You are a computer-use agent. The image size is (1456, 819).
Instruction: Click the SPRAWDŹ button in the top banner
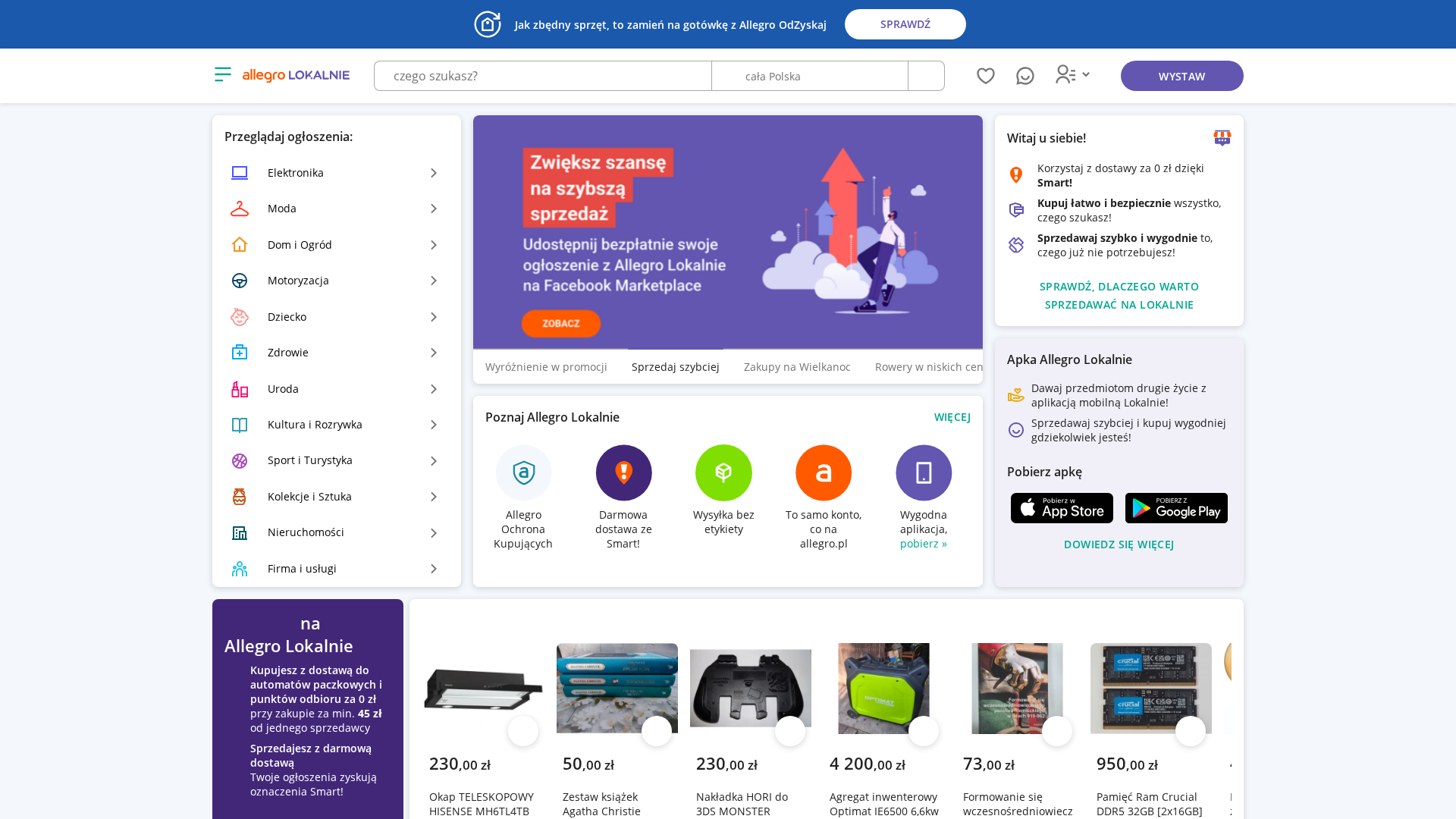coord(905,24)
